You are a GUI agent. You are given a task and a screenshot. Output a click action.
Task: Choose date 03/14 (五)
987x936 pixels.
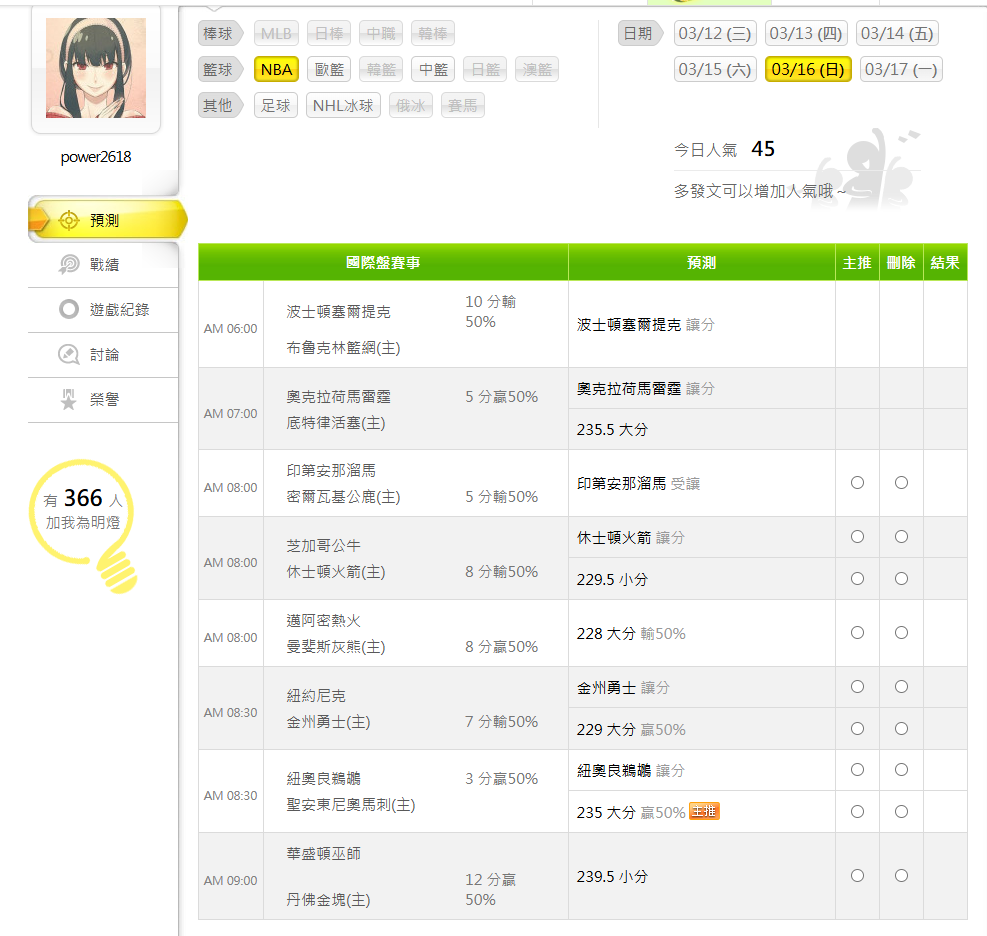[897, 33]
